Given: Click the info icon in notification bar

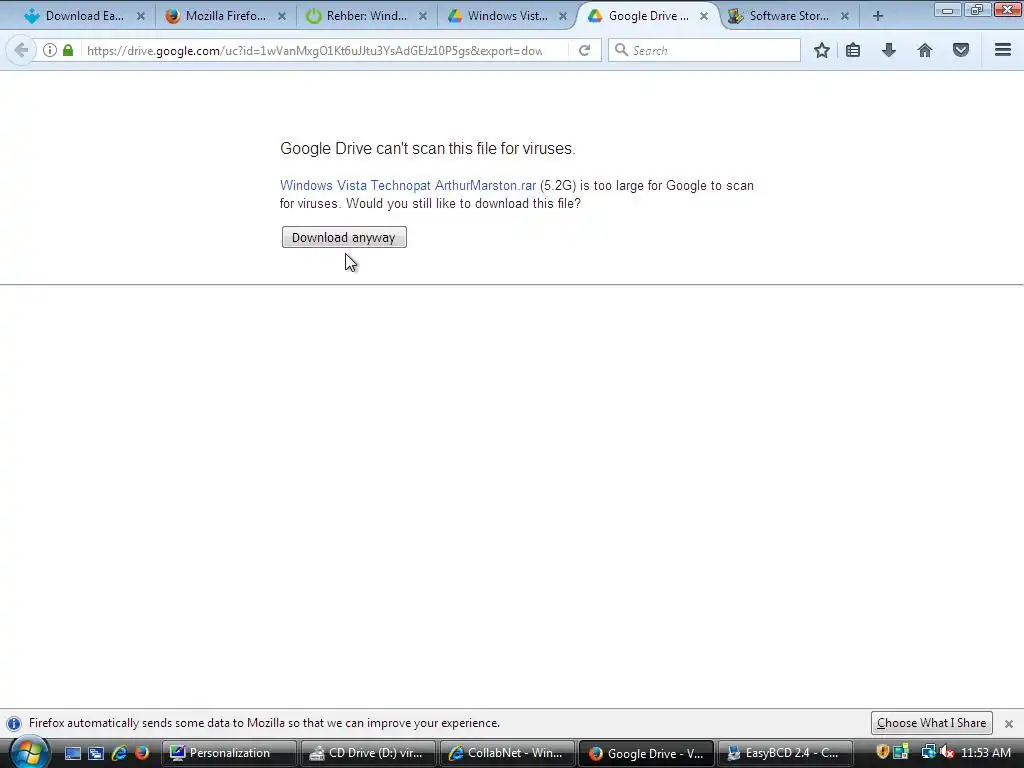Looking at the screenshot, I should [14, 724].
